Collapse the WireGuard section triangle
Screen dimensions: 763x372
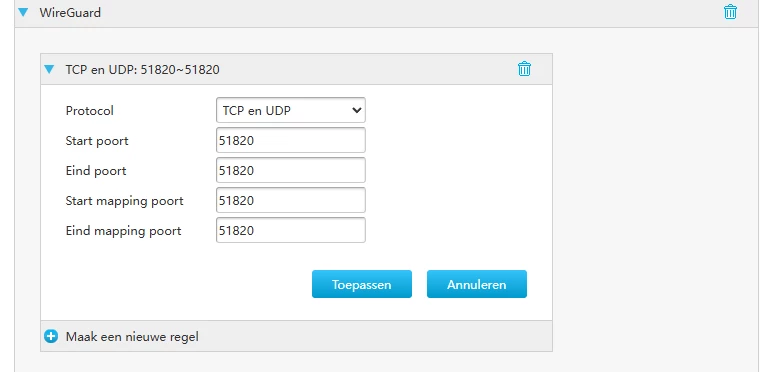pyautogui.click(x=23, y=12)
